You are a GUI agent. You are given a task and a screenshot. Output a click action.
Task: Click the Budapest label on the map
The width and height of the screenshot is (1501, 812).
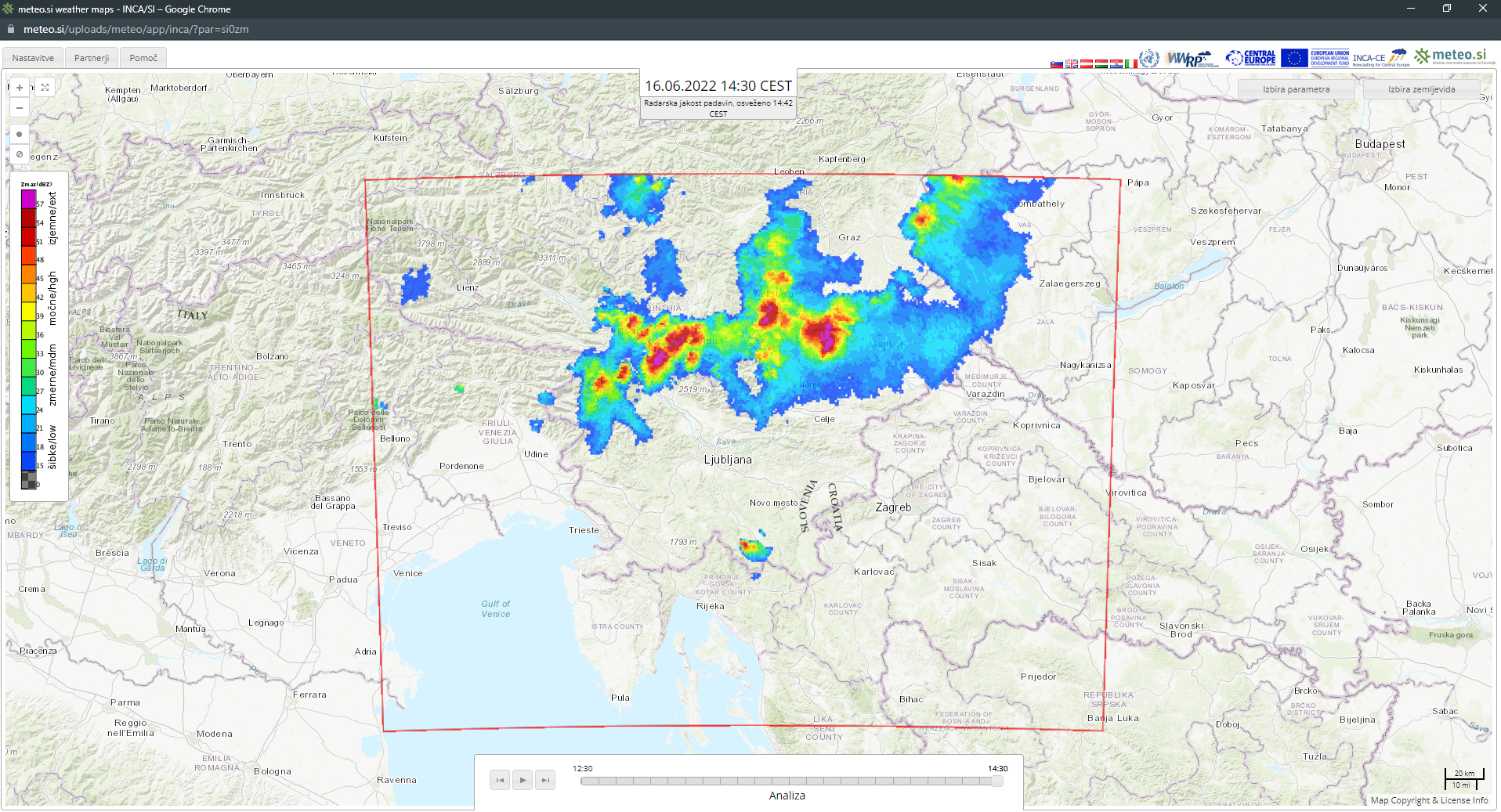[1380, 144]
